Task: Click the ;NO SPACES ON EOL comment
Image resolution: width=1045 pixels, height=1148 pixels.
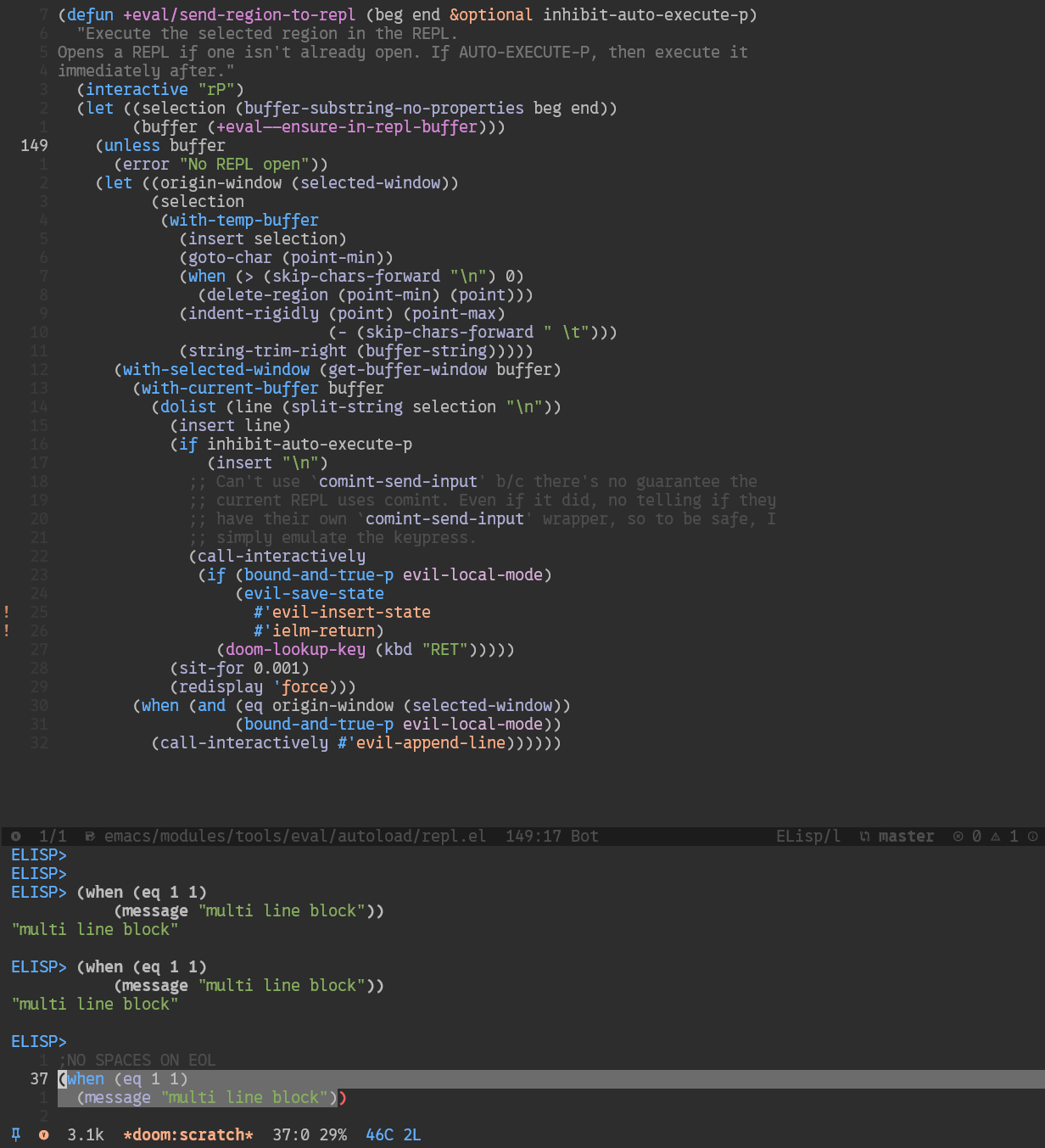Action: click(x=137, y=1060)
